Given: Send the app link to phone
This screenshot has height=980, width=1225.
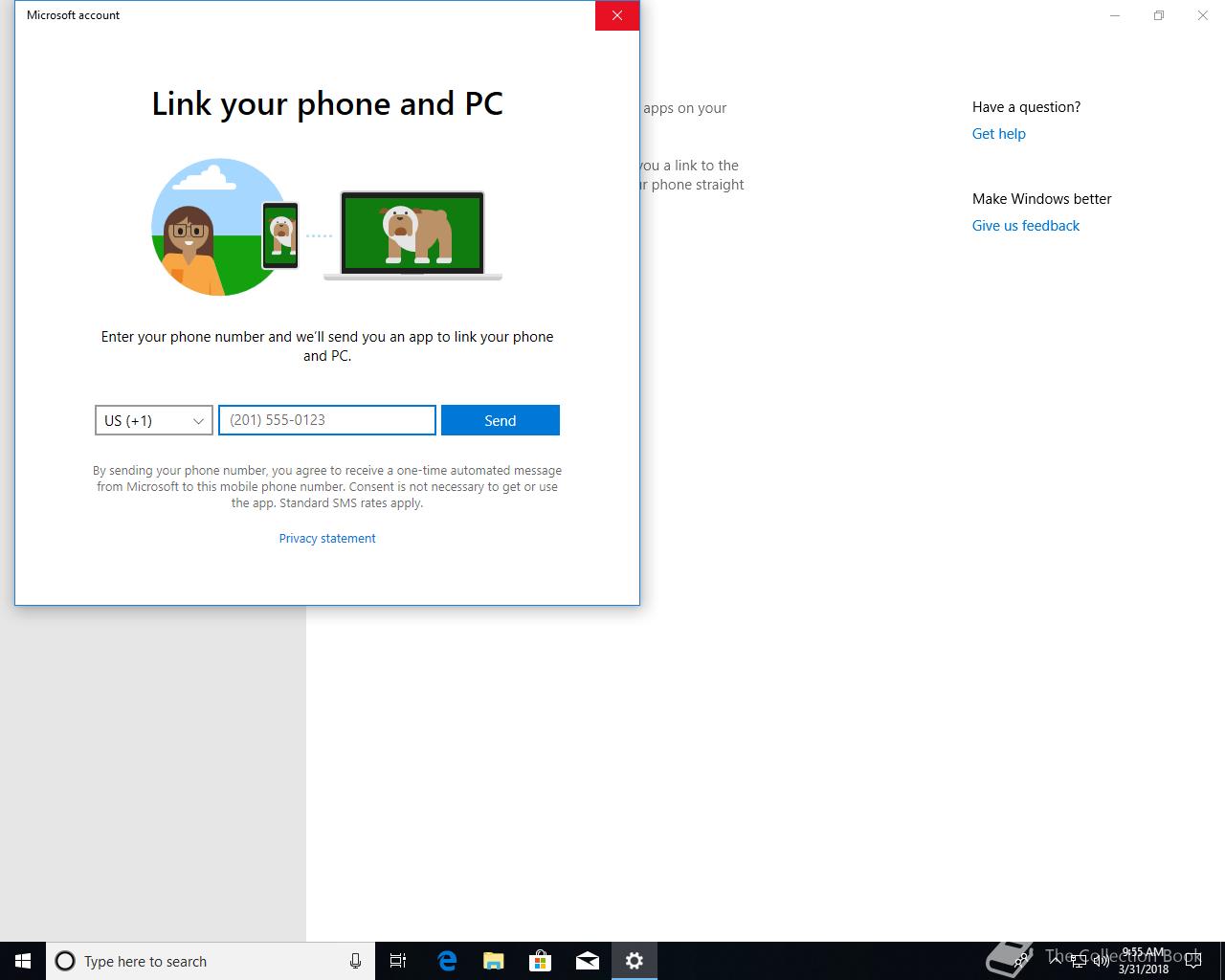Looking at the screenshot, I should coord(501,420).
